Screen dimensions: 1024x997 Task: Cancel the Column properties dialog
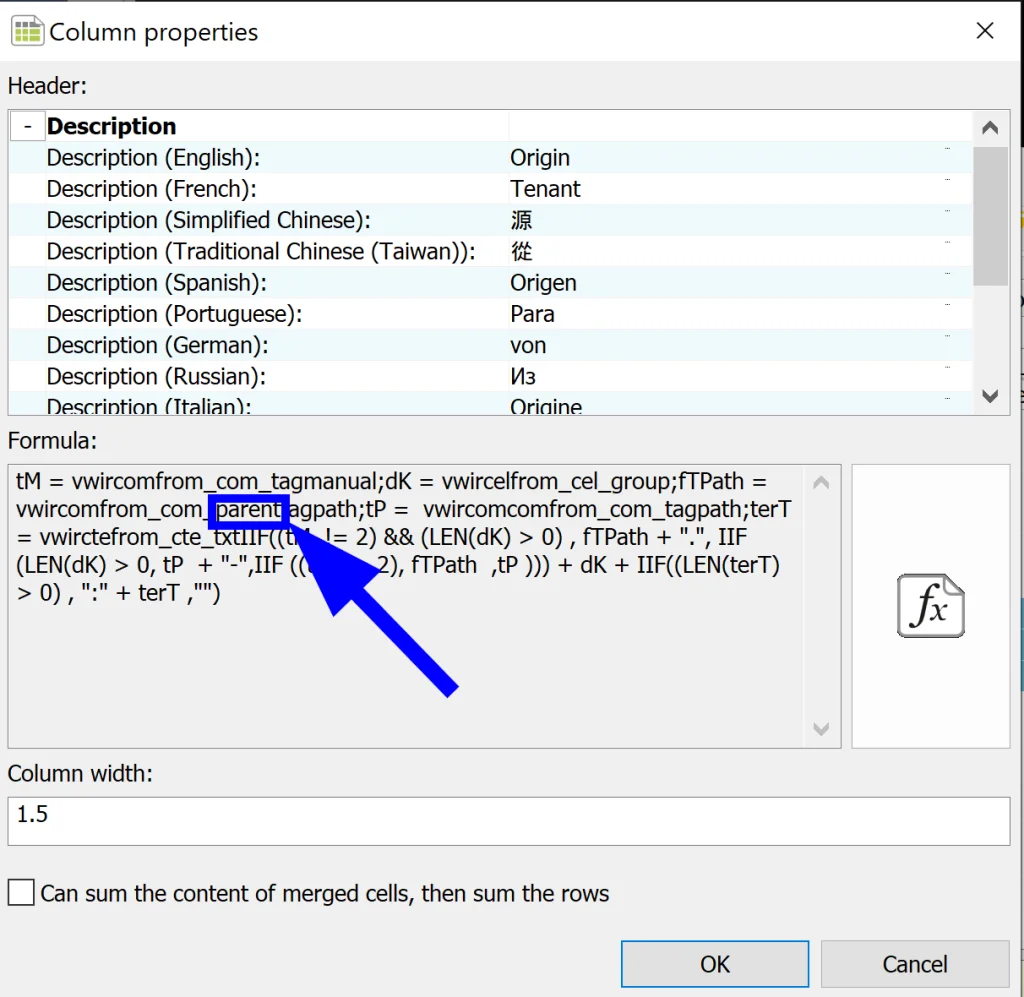914,964
